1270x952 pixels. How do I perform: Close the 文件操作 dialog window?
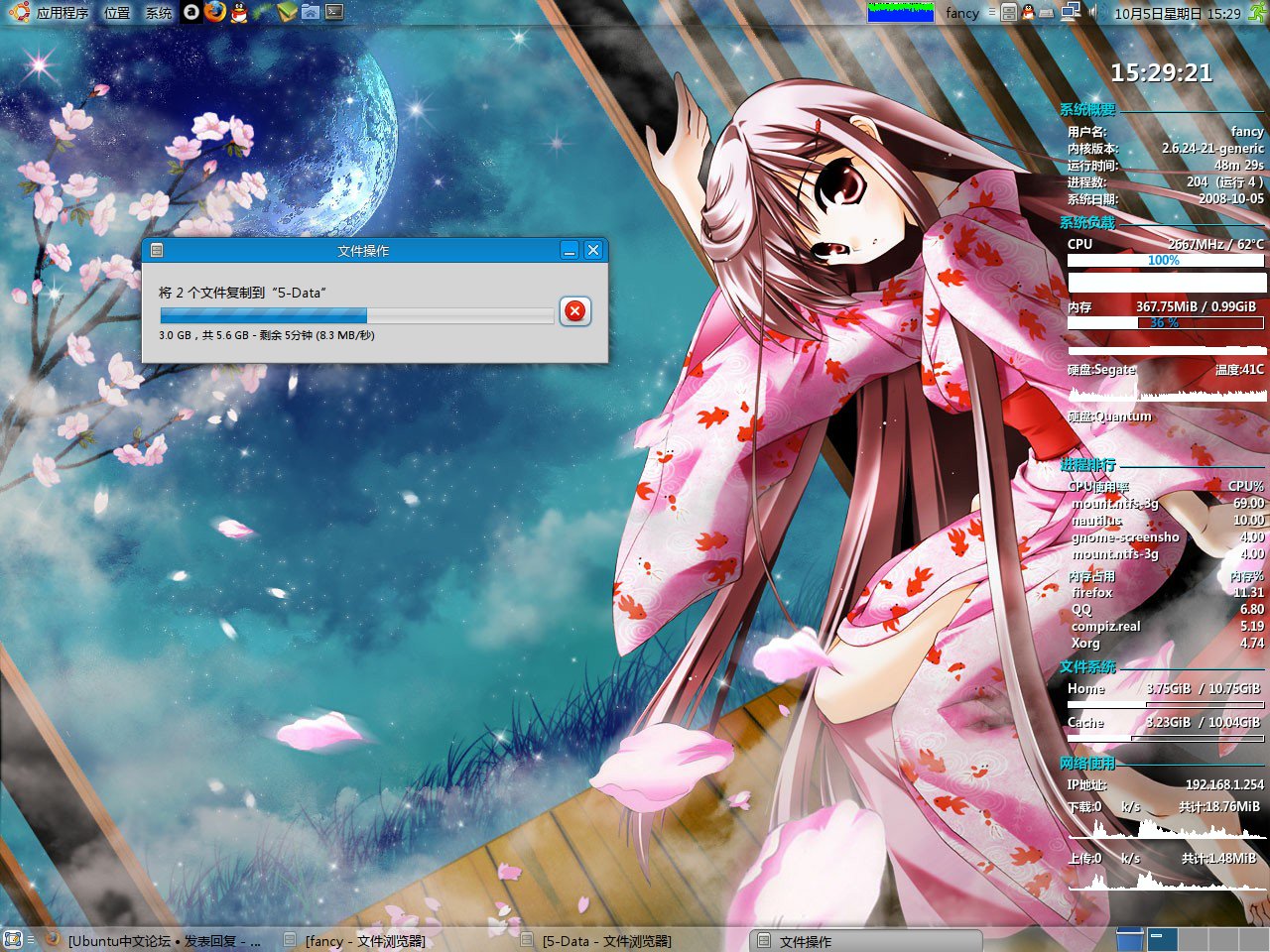click(593, 250)
